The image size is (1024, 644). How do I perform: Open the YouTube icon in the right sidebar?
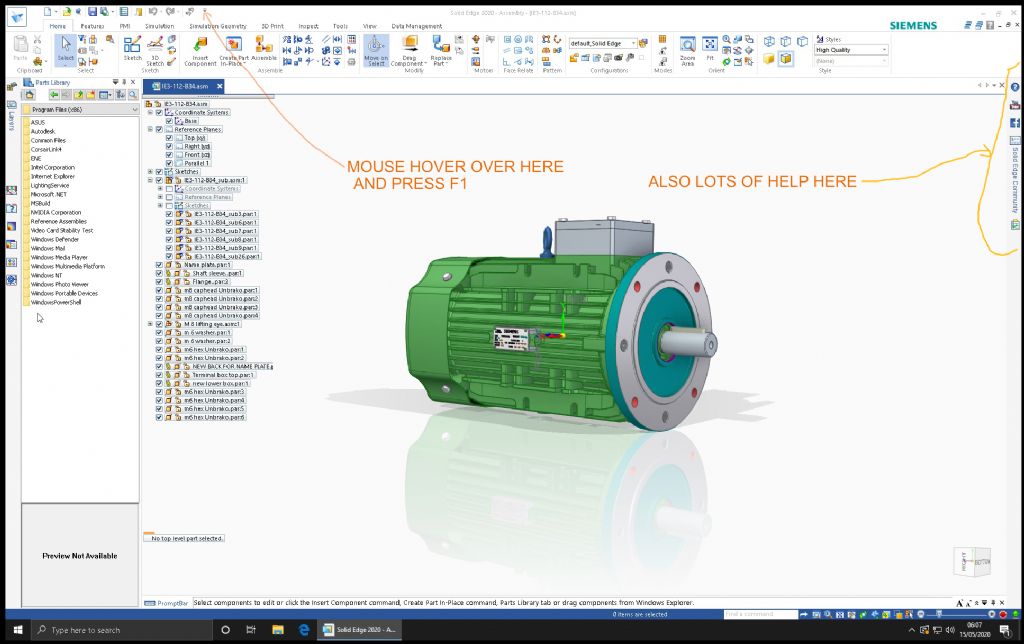pyautogui.click(x=1015, y=105)
